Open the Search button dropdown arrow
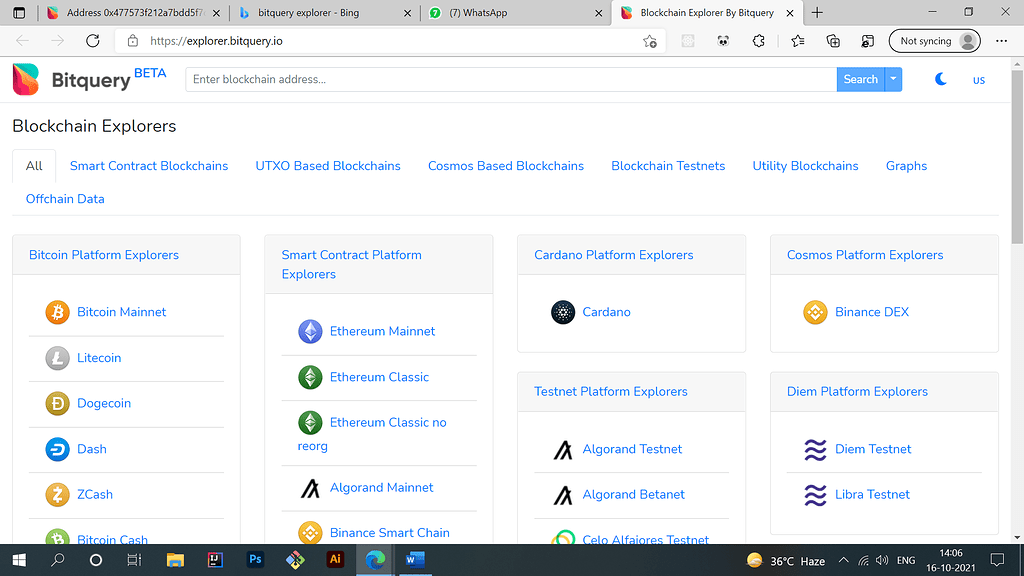Viewport: 1024px width, 576px height. pyautogui.click(x=895, y=78)
